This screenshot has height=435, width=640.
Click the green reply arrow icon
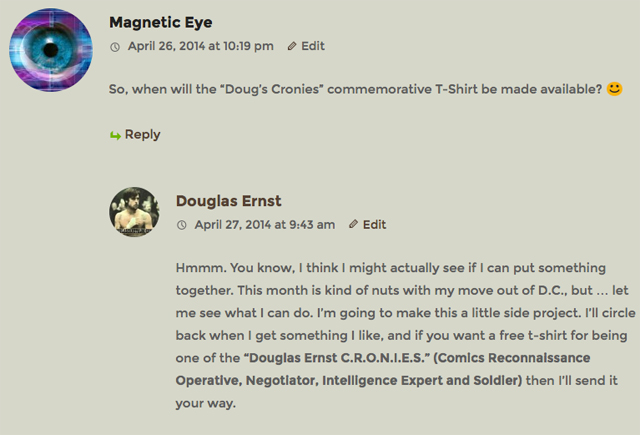point(115,135)
